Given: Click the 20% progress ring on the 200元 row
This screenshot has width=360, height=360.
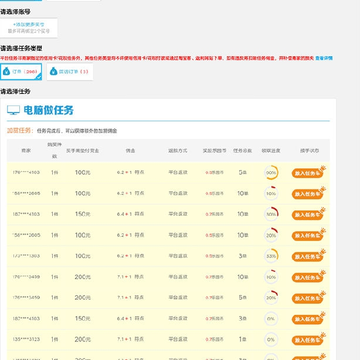Looking at the screenshot, I should click(271, 298).
